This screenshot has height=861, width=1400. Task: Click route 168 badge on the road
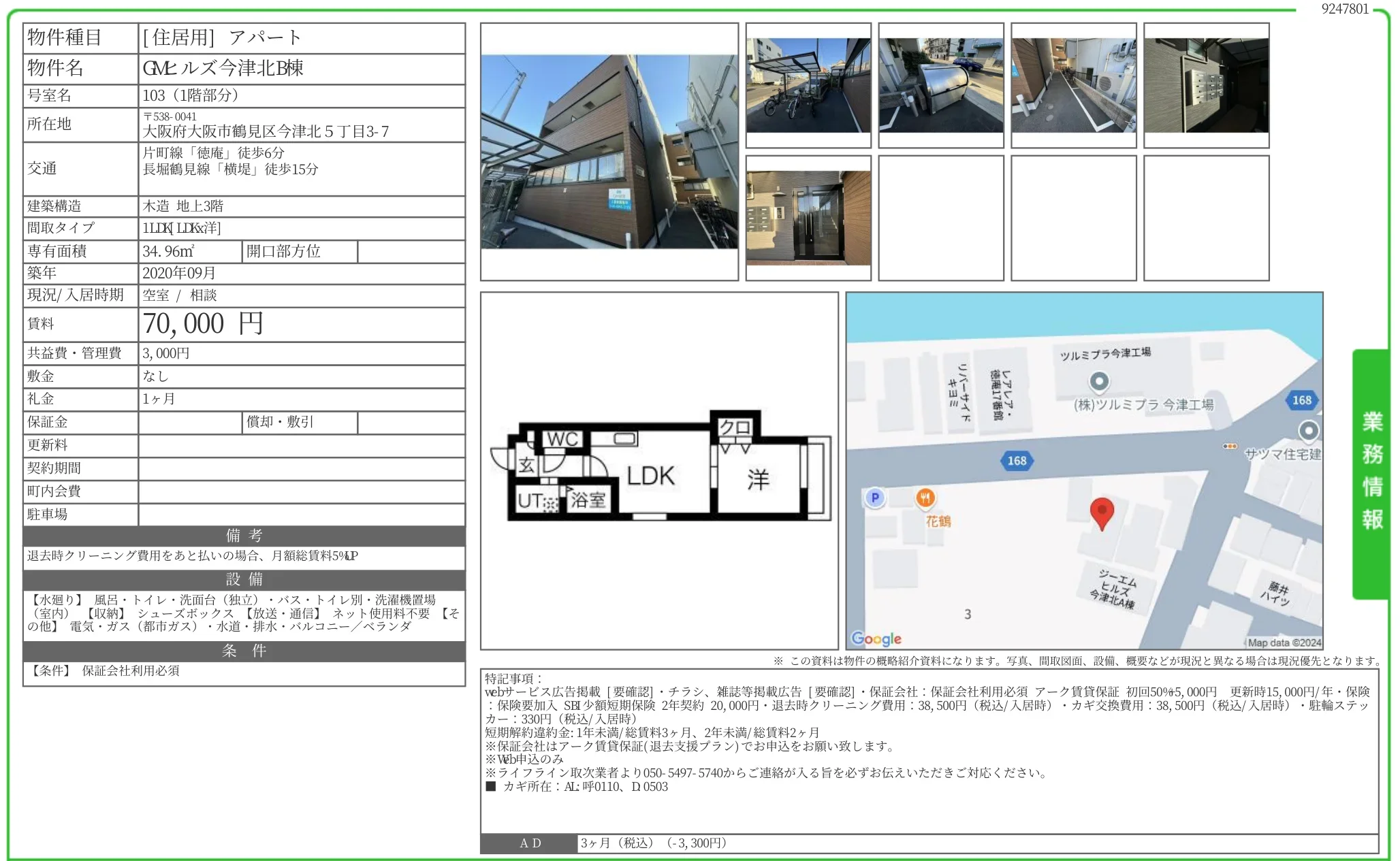1017,461
